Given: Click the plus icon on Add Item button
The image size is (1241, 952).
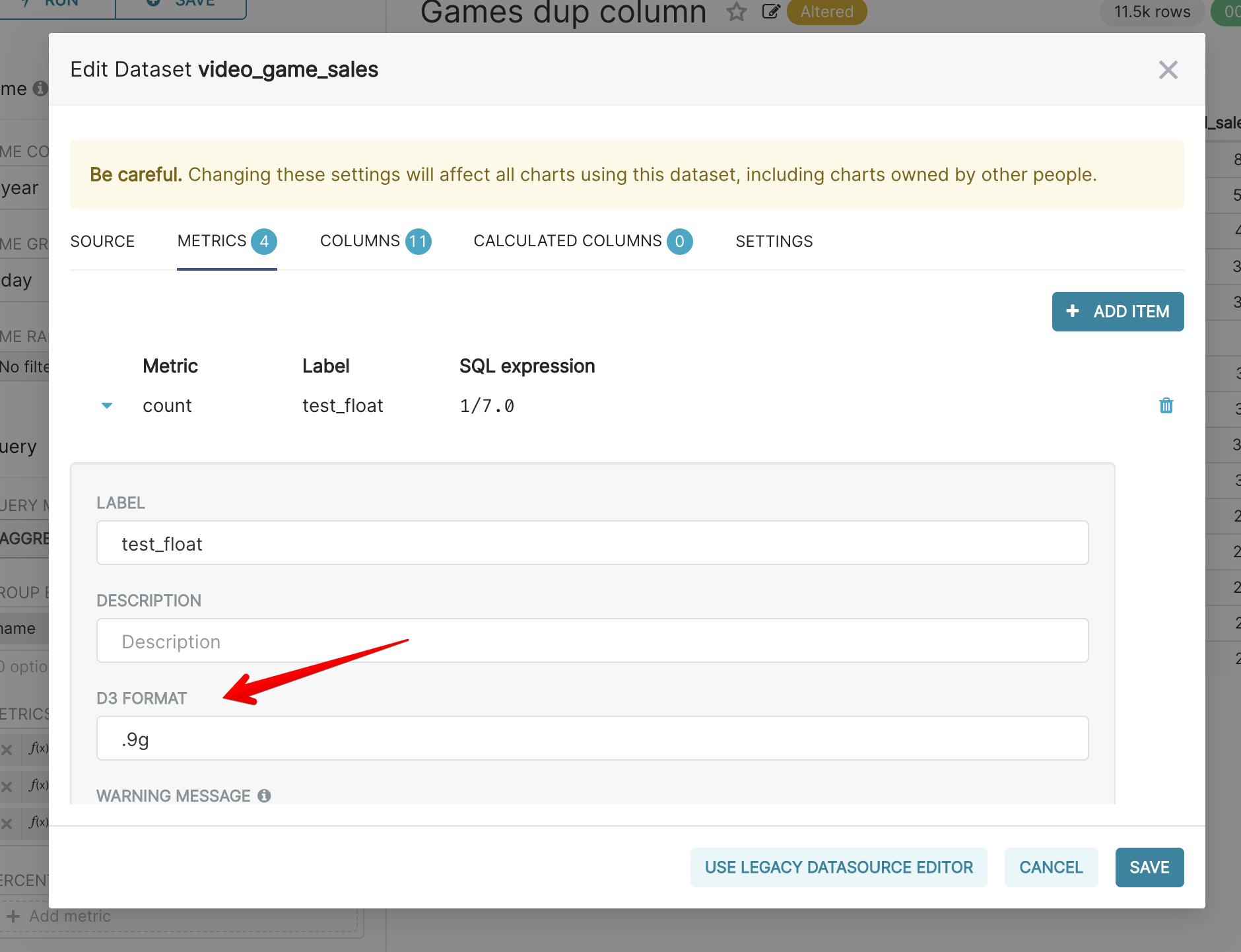Looking at the screenshot, I should coord(1072,311).
